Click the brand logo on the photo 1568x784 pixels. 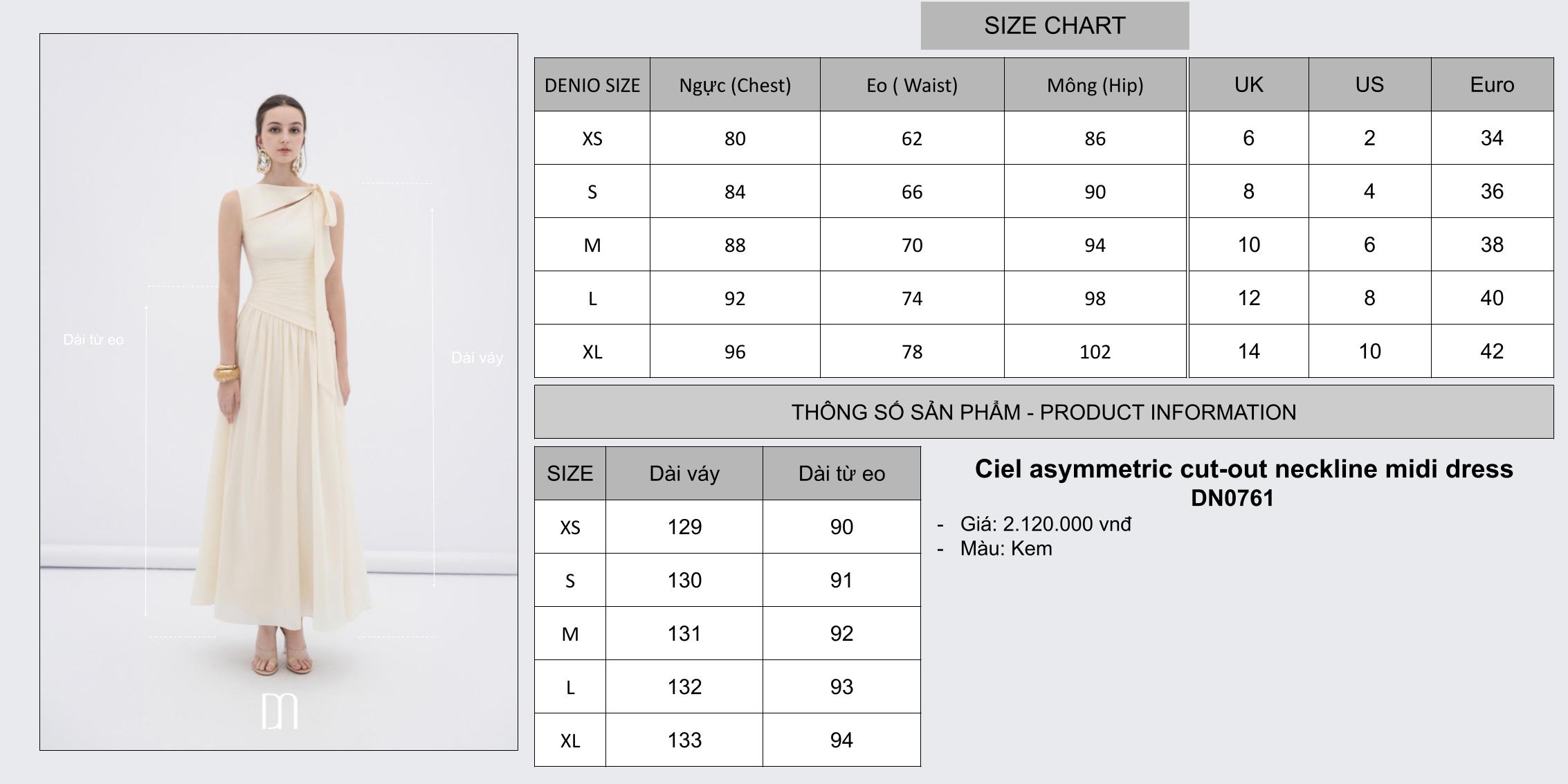(x=280, y=711)
